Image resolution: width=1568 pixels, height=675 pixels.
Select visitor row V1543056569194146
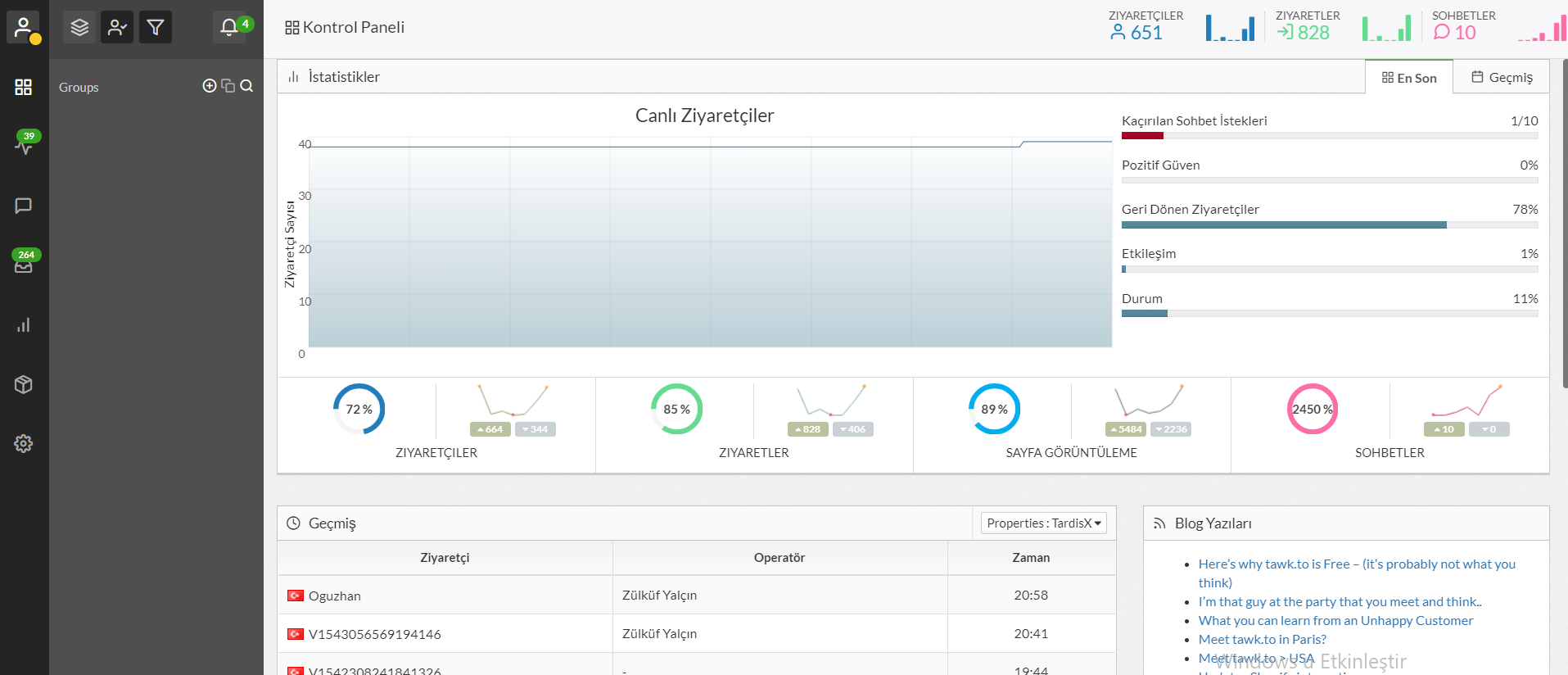(697, 633)
